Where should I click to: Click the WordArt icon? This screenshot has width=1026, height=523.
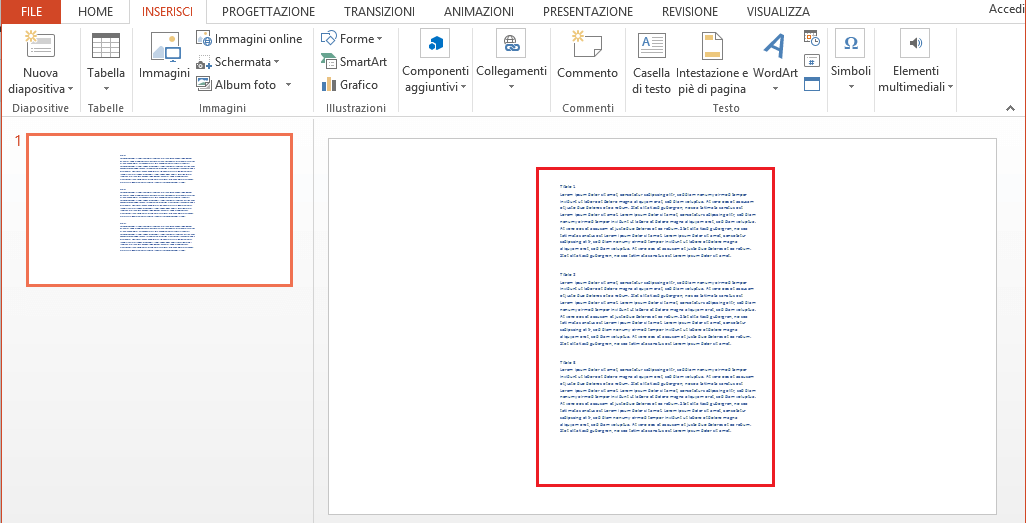pos(775,45)
